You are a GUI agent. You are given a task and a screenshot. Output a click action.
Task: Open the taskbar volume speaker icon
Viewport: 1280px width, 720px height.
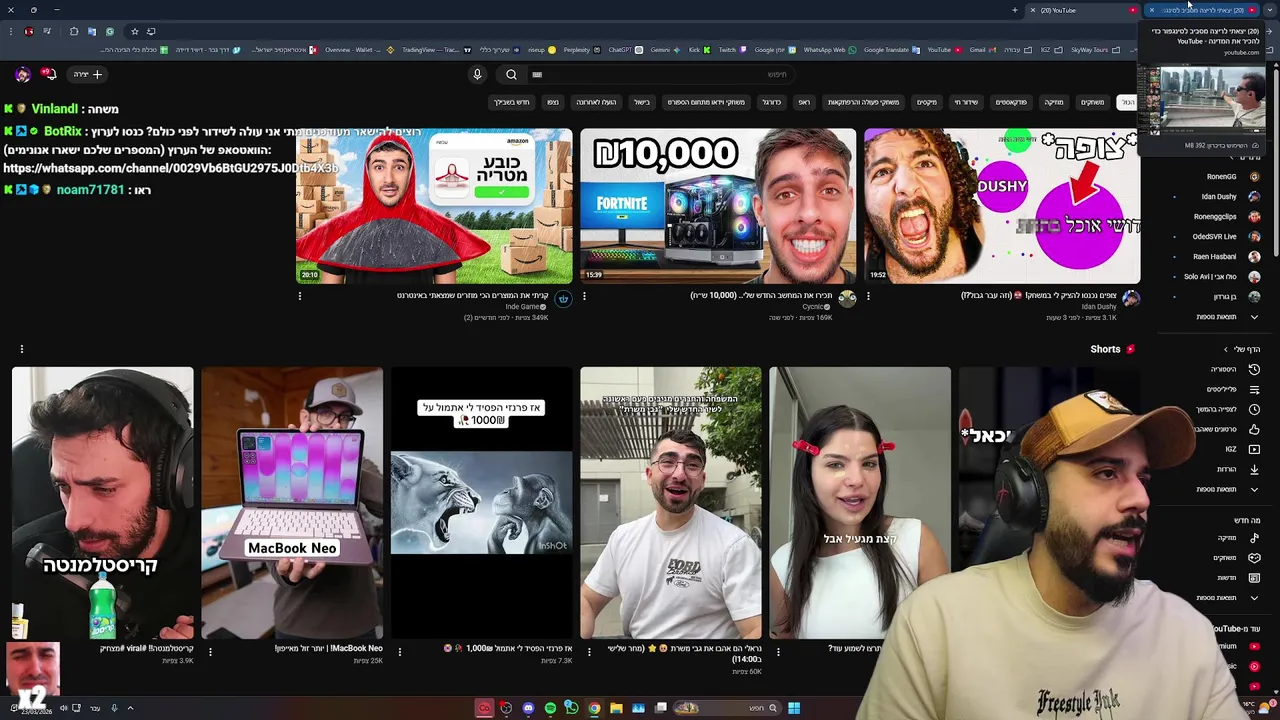[x=63, y=708]
